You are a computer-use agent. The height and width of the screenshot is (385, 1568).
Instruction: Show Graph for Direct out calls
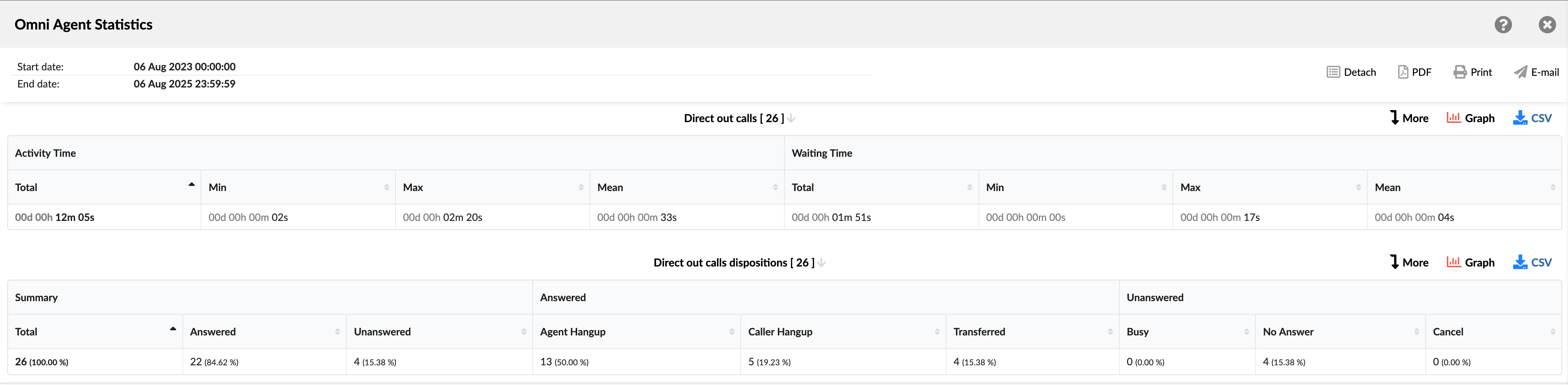[x=1470, y=118]
